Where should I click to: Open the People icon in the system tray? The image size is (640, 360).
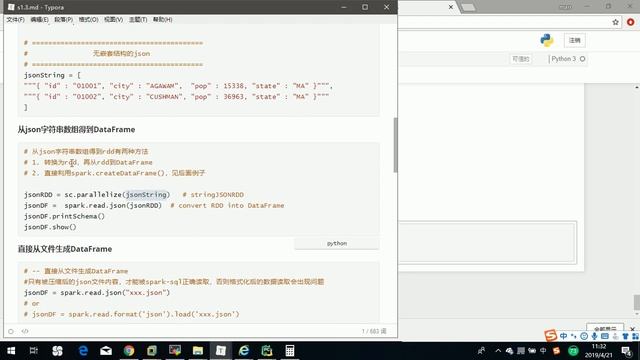[482, 351]
